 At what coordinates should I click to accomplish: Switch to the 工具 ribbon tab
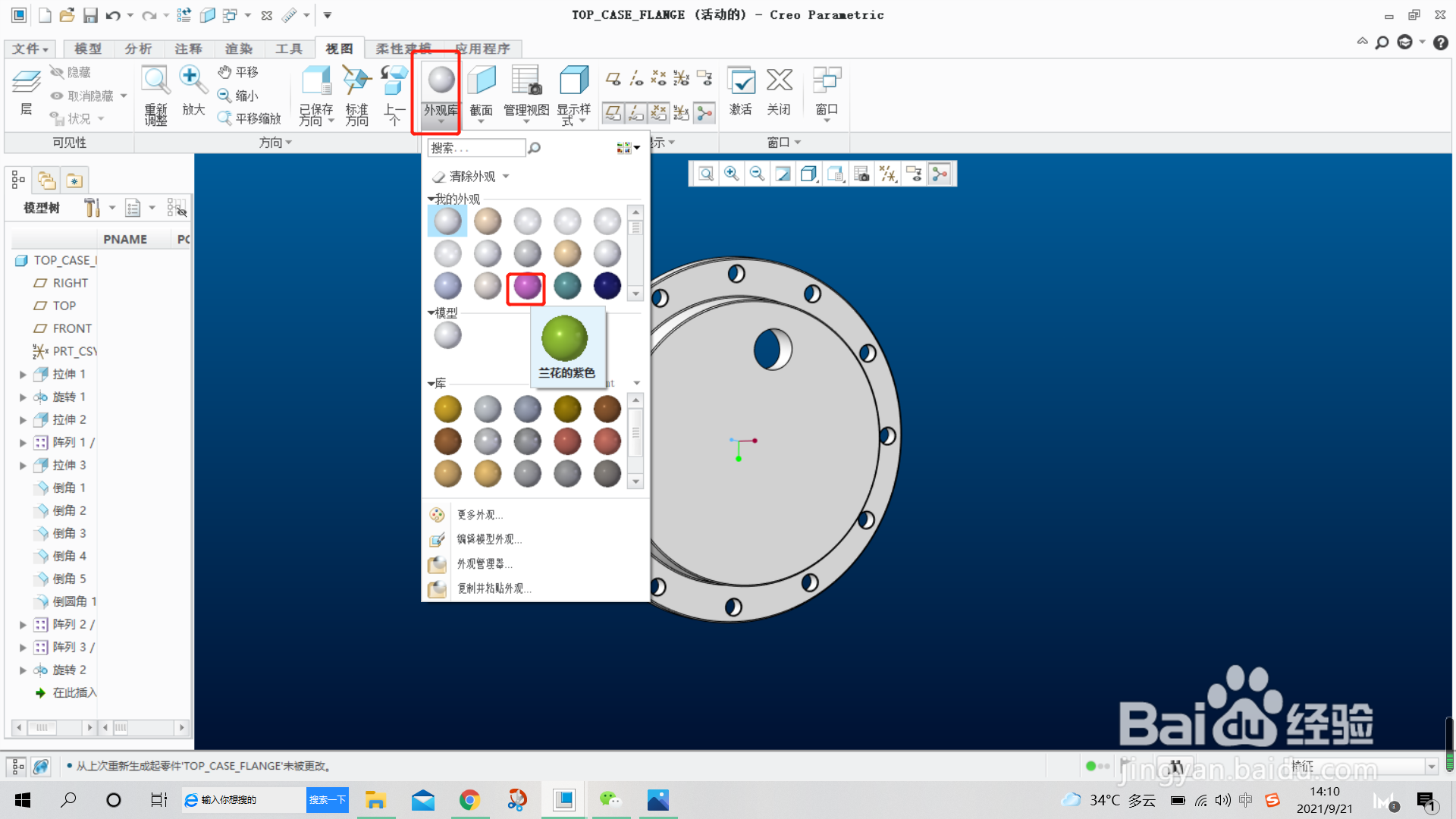pyautogui.click(x=288, y=49)
